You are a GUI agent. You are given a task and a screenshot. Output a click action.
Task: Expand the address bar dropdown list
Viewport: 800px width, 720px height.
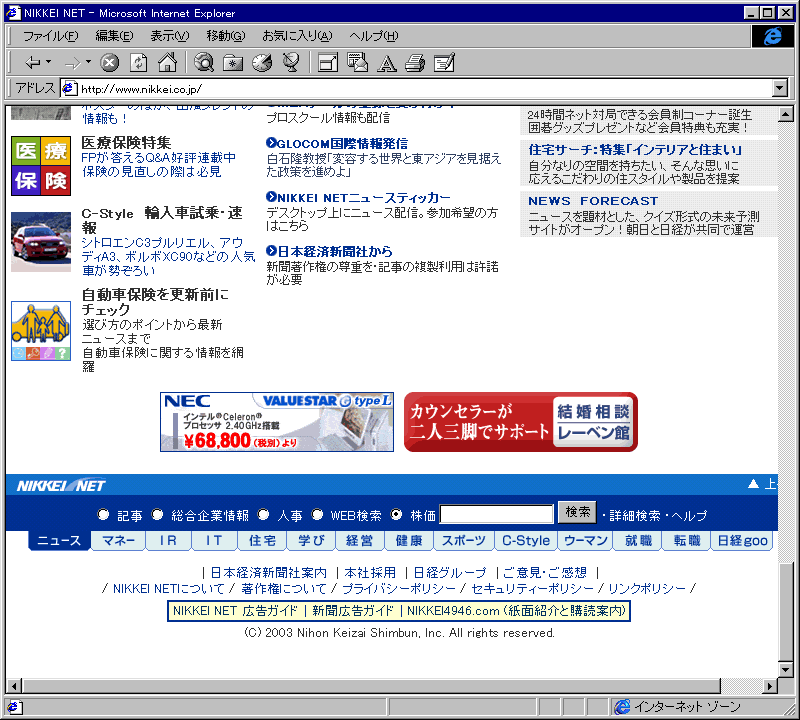[x=780, y=88]
